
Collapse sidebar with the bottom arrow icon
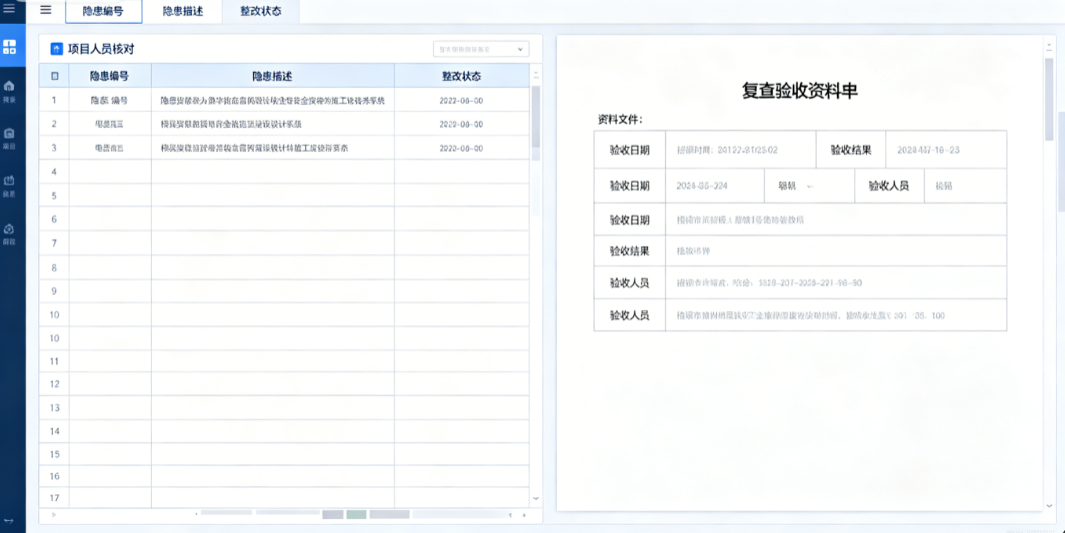coord(10,520)
